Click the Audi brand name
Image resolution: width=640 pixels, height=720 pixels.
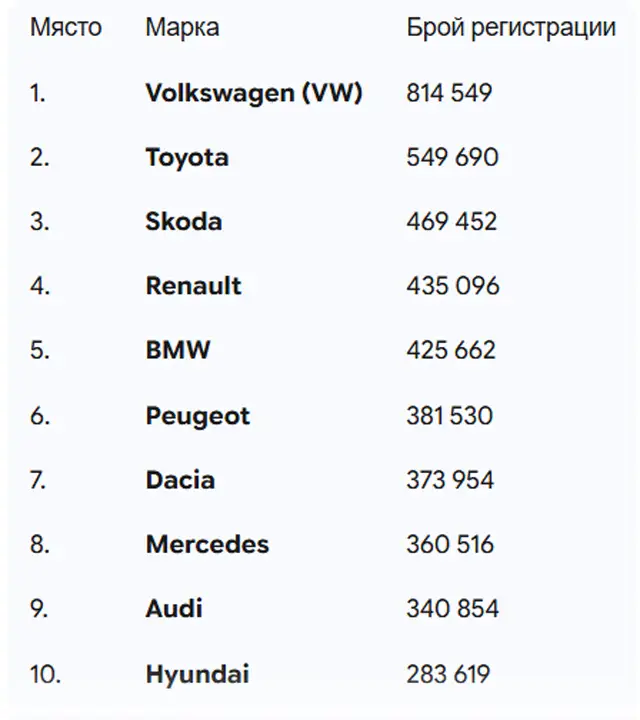click(174, 609)
